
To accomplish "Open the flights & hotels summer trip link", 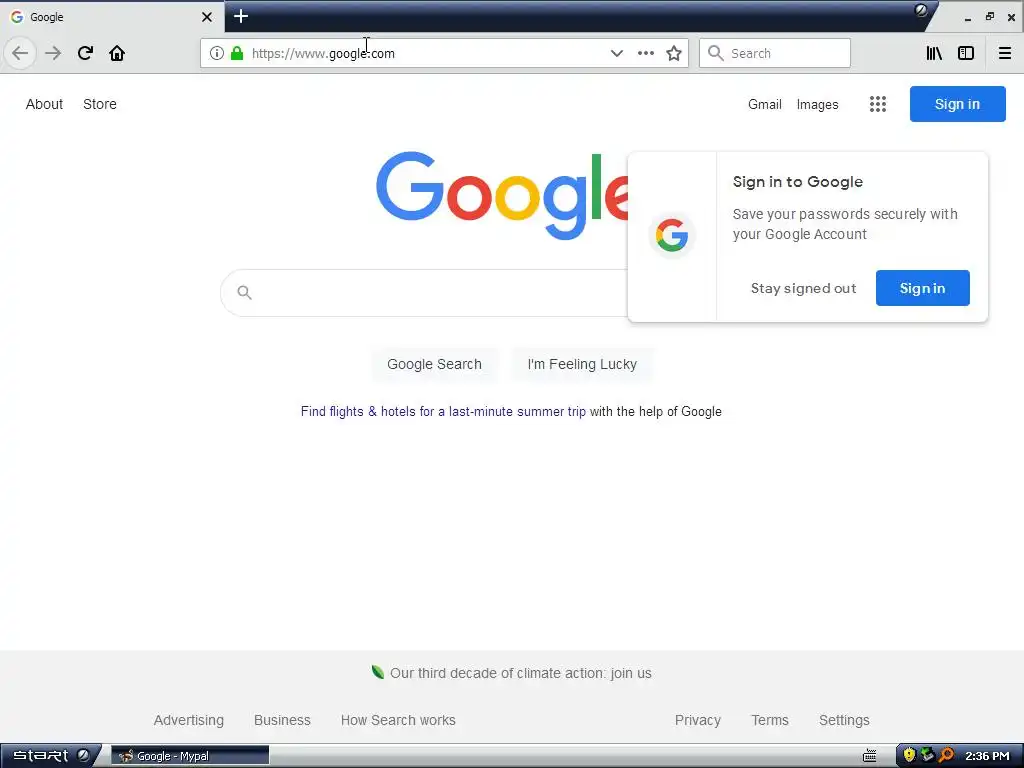I will tap(443, 411).
